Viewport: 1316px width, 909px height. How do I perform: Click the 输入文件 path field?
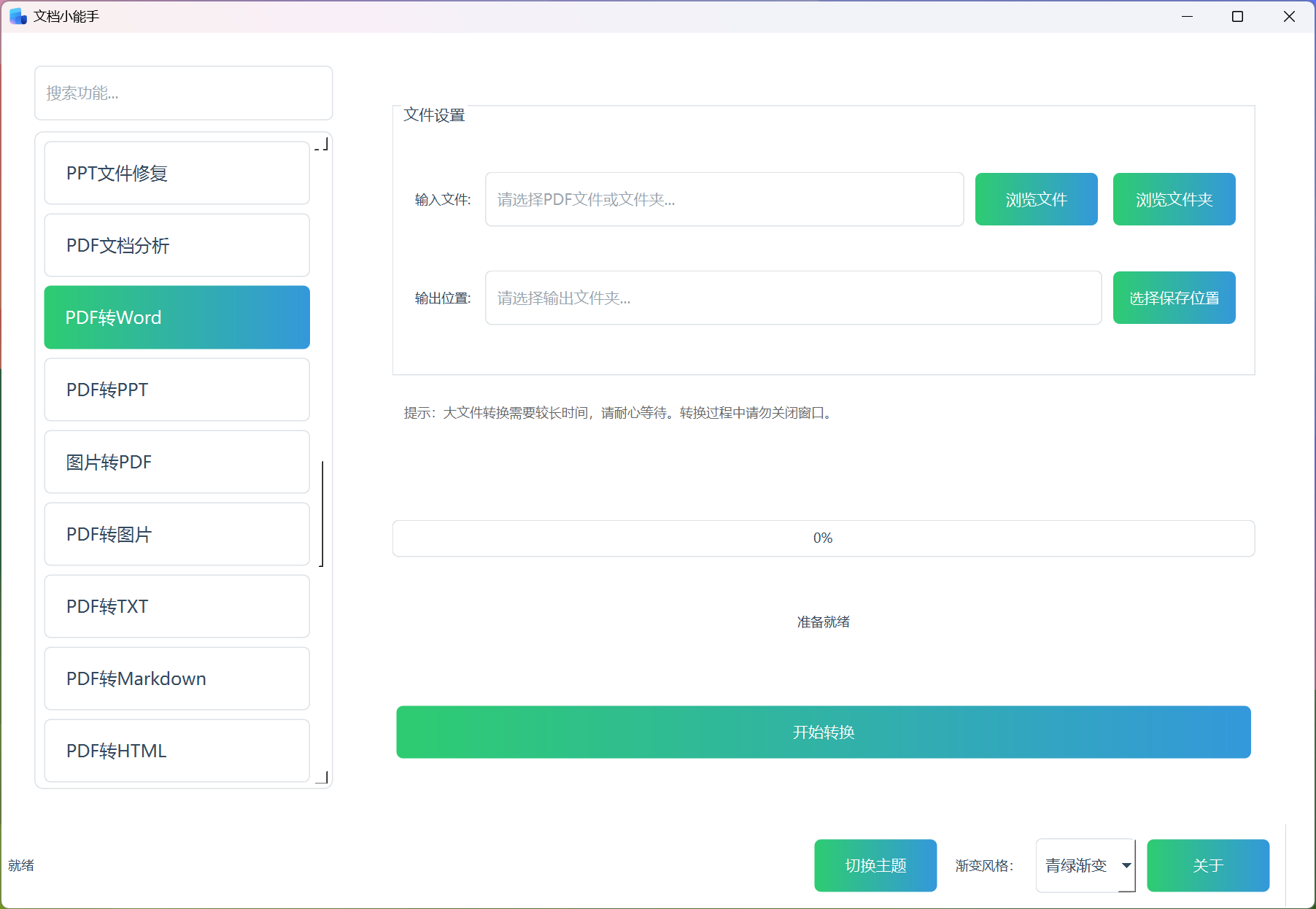click(724, 199)
